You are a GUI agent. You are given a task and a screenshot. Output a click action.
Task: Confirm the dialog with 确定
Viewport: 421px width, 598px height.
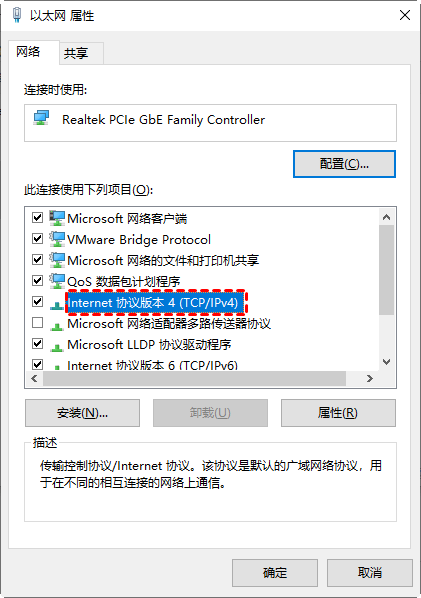pos(275,572)
